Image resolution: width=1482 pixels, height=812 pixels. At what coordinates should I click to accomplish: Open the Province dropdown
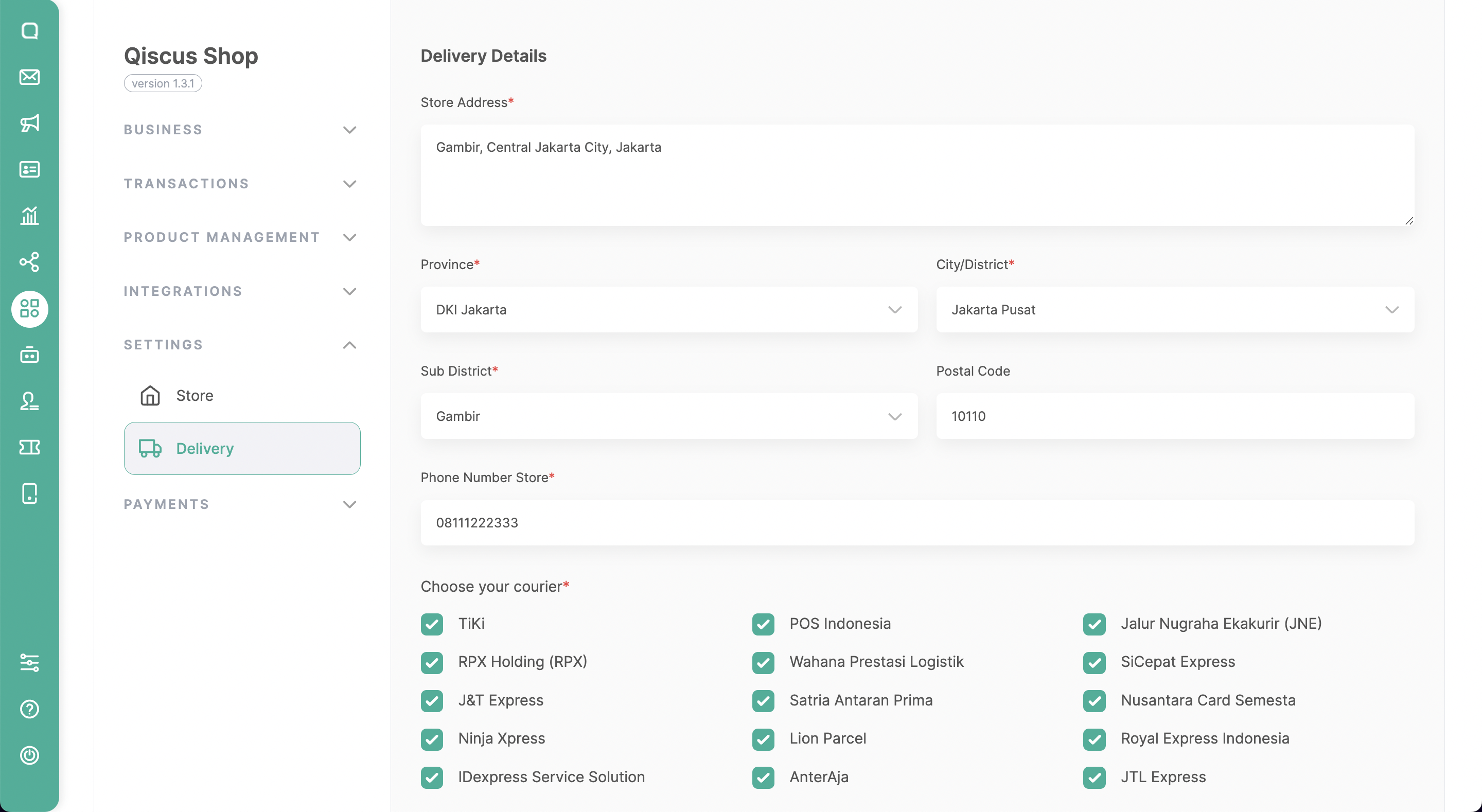pos(668,310)
